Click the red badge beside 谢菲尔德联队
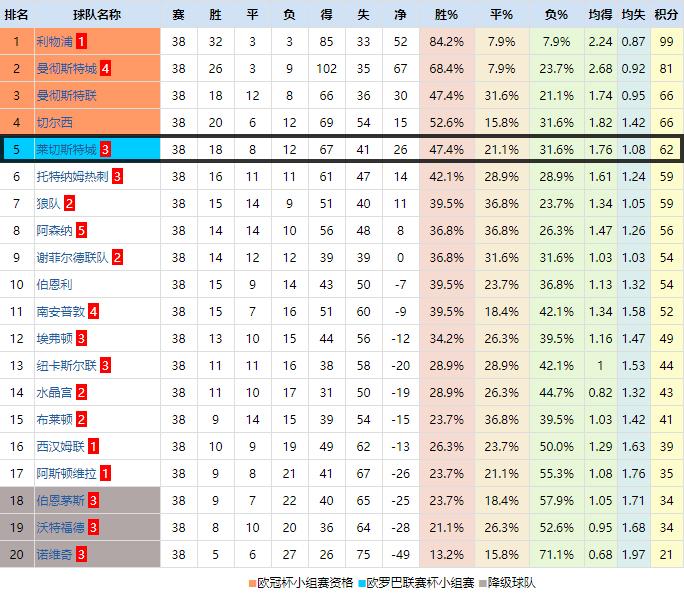Viewport: 684px width, 593px height. tap(117, 257)
